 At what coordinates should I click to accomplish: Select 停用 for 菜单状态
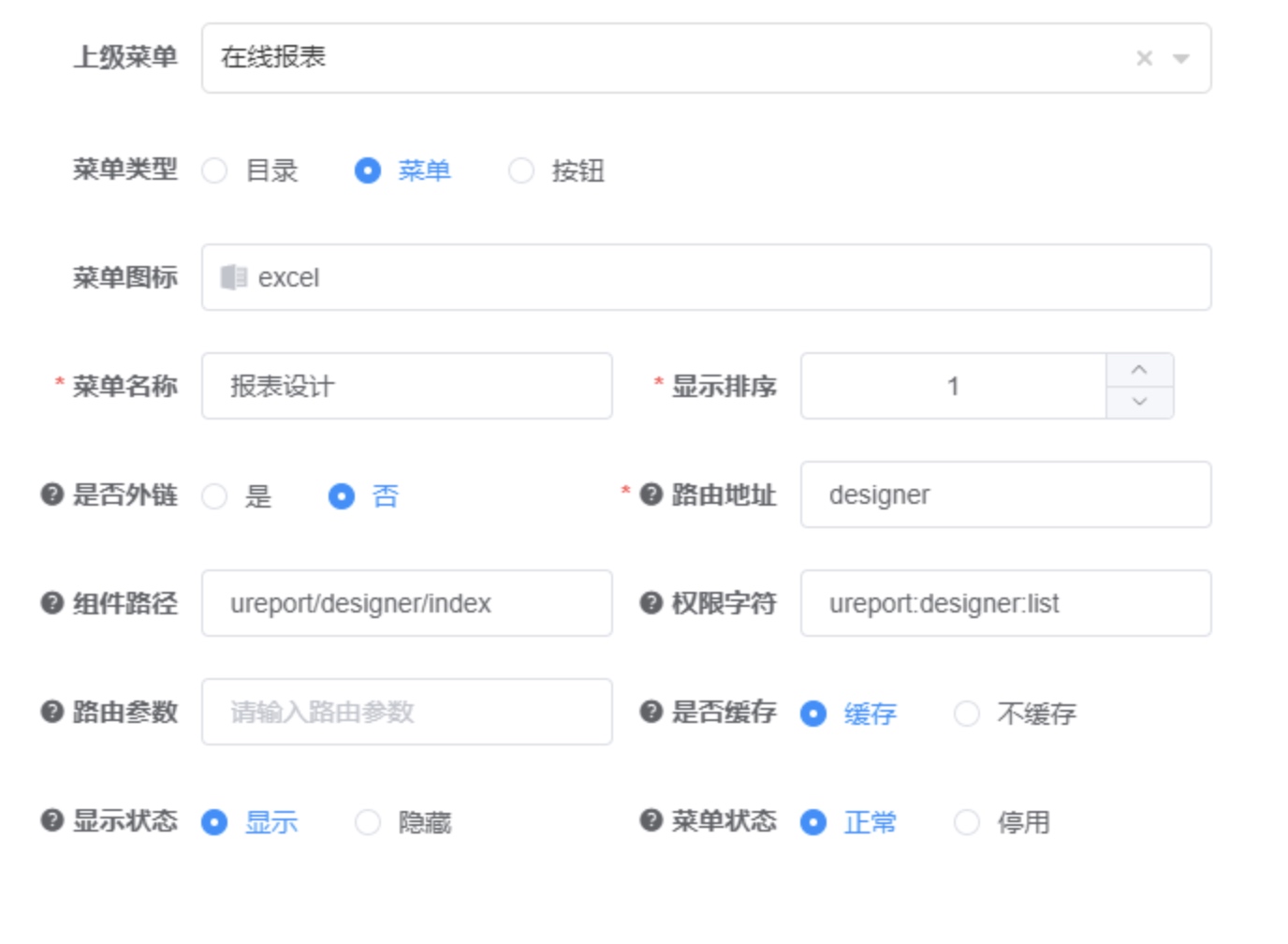pos(967,822)
